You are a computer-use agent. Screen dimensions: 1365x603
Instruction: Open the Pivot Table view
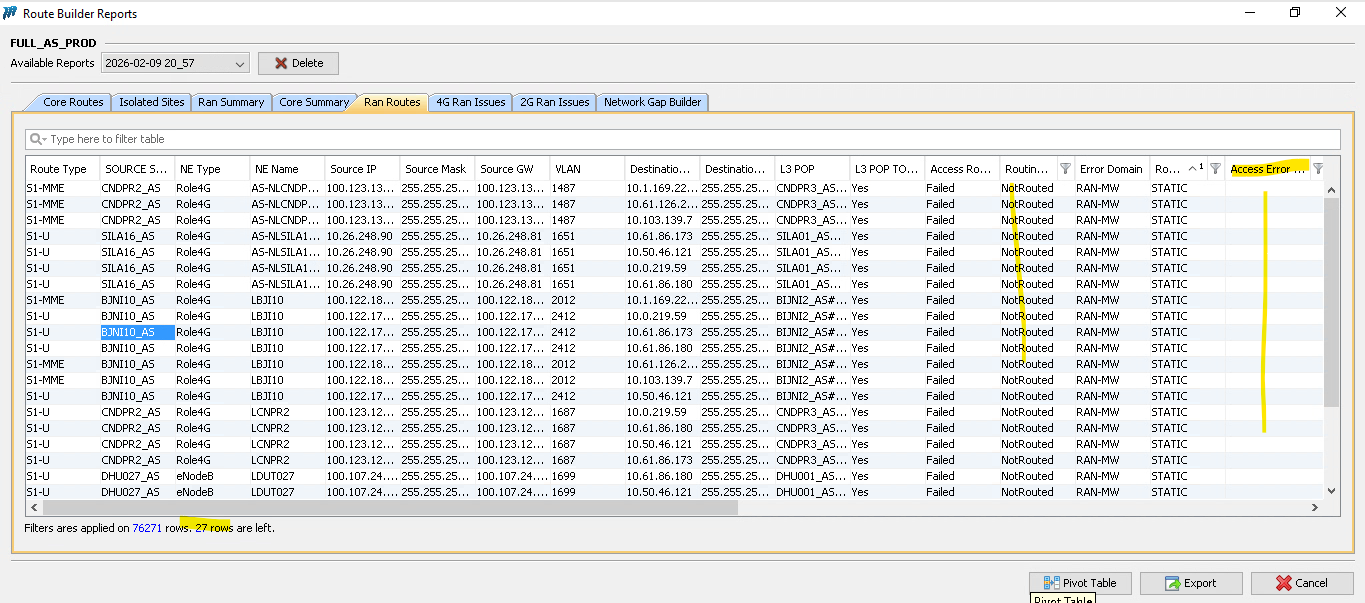(1079, 583)
